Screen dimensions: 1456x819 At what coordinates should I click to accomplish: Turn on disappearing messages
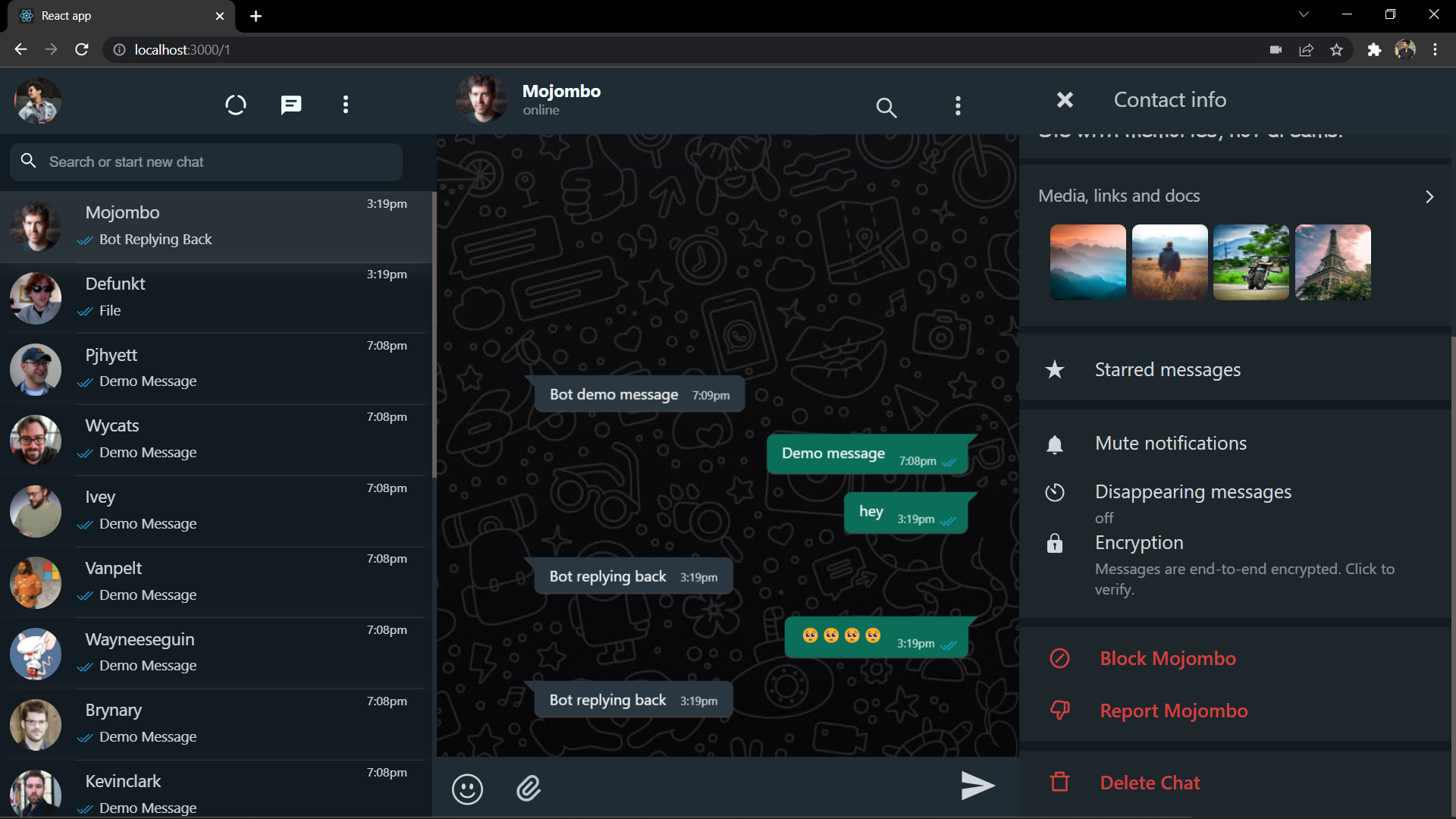(1192, 491)
